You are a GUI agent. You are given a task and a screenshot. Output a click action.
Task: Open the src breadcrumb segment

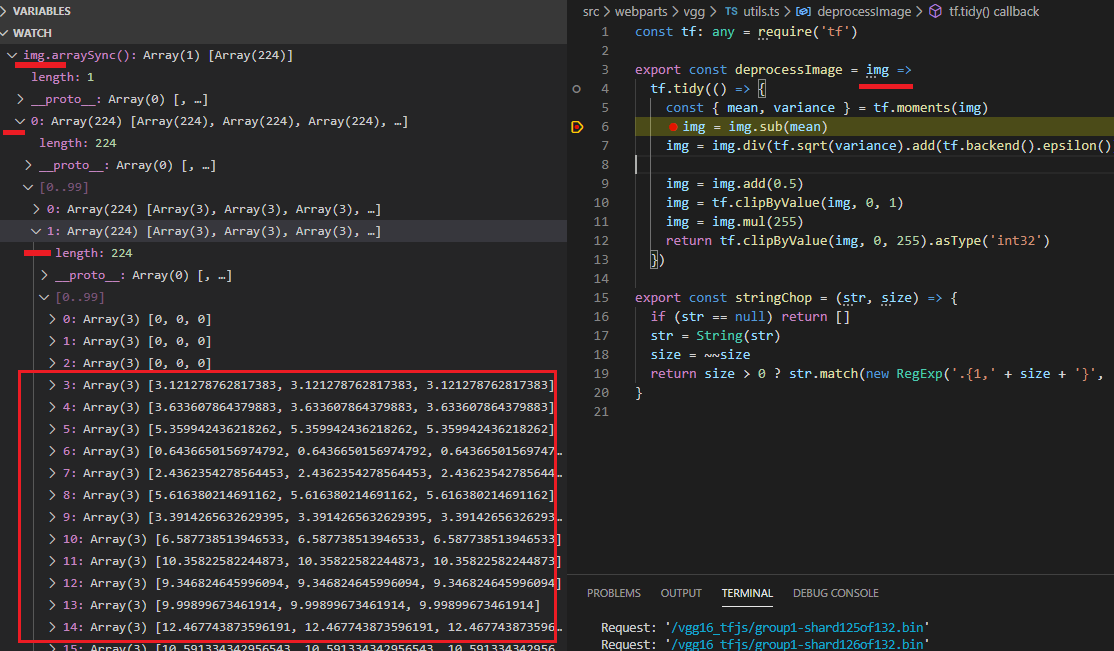pos(591,11)
